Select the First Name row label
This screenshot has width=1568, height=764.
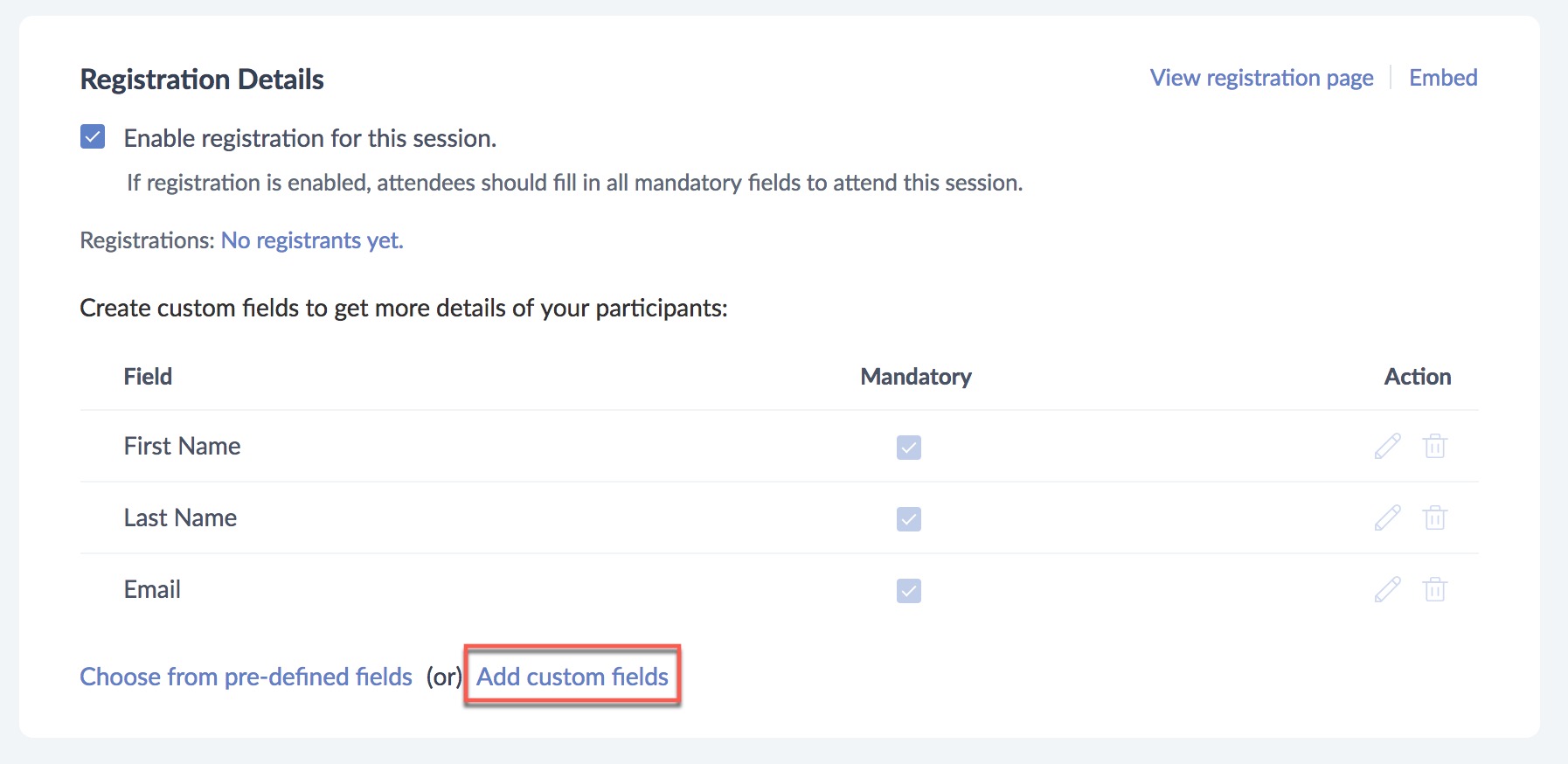click(x=182, y=447)
